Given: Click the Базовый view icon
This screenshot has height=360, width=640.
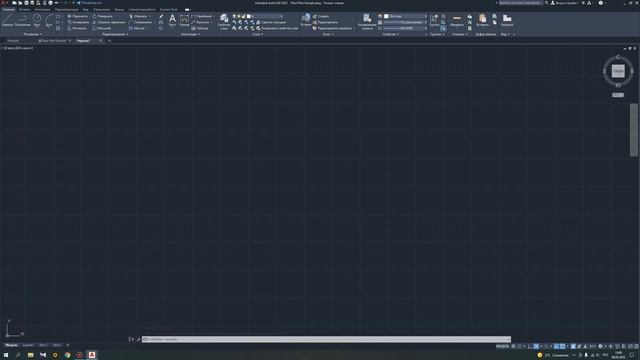Looking at the screenshot, I should click(x=507, y=20).
